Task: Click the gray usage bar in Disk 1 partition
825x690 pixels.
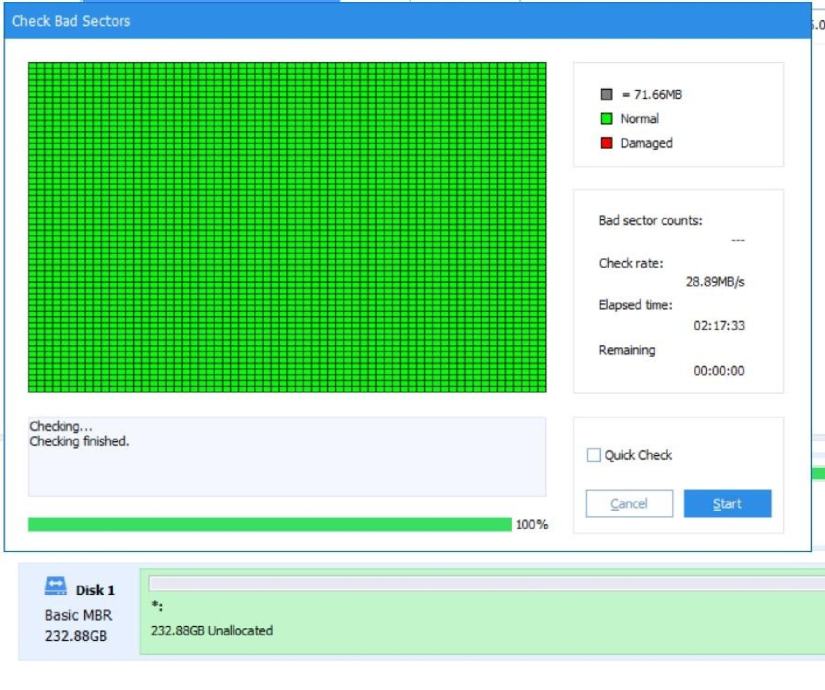Action: point(487,583)
